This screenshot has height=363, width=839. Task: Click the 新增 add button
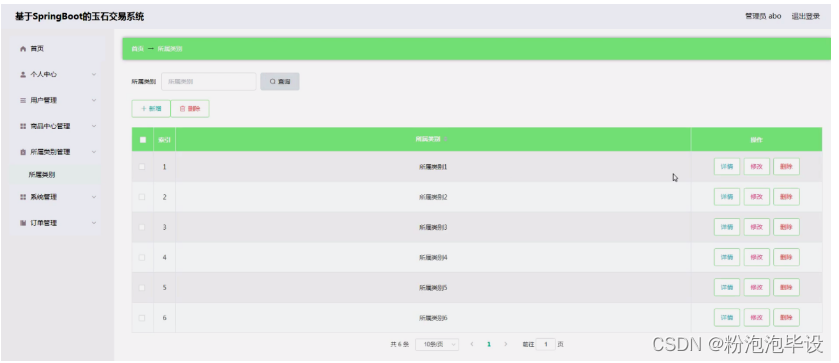pyautogui.click(x=151, y=108)
